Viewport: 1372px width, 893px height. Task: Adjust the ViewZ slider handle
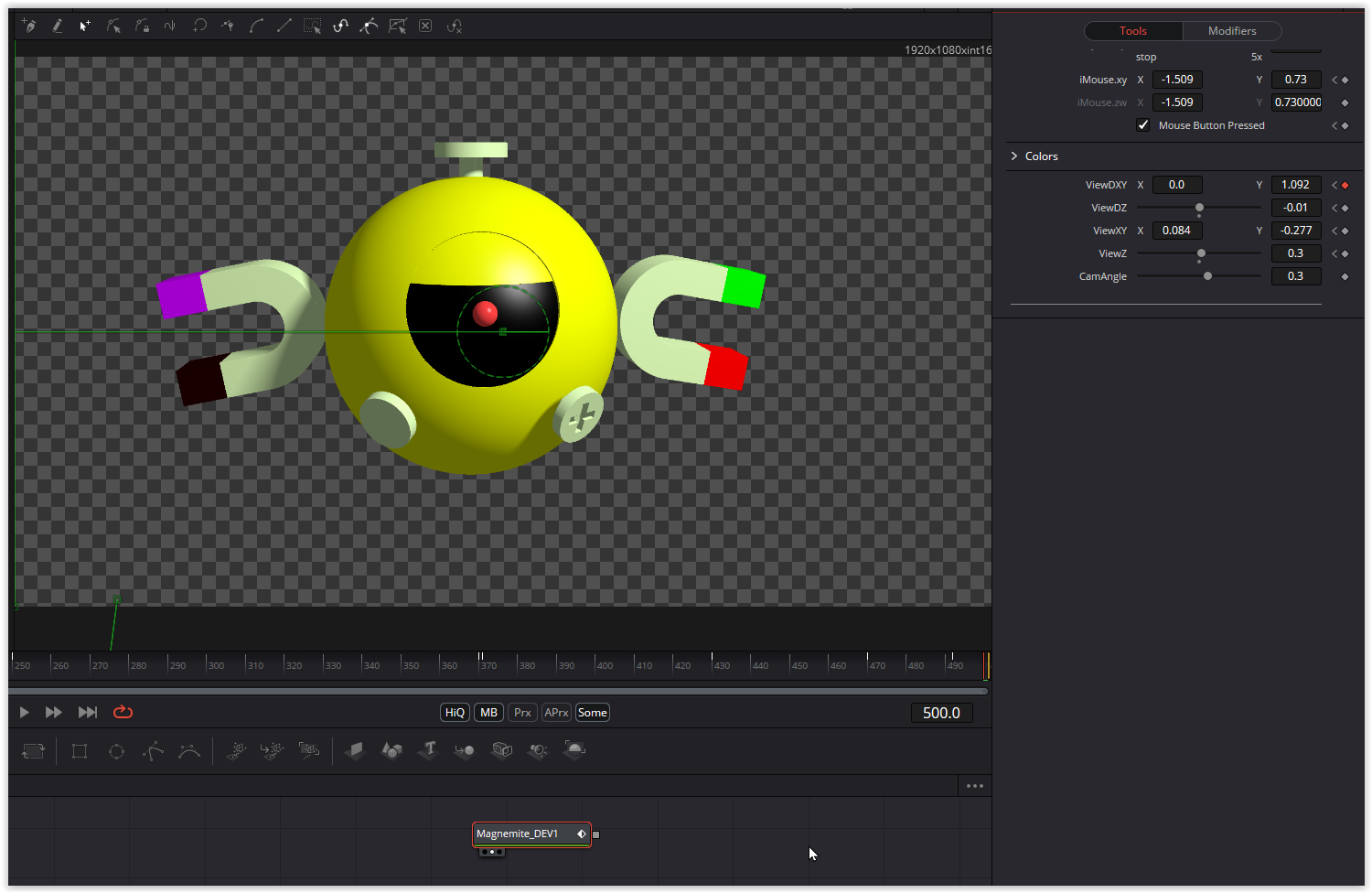click(1201, 253)
